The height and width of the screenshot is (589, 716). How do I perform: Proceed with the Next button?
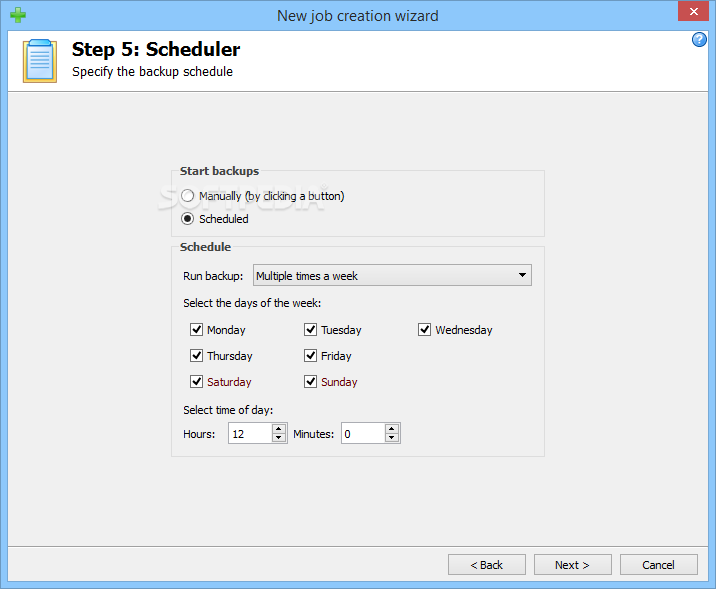(x=572, y=565)
